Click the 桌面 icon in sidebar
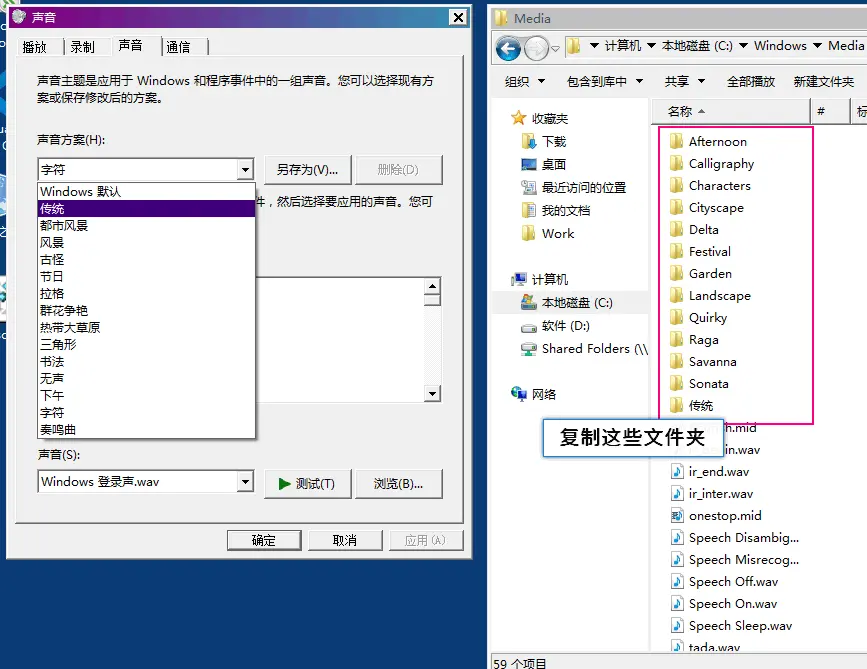The image size is (867, 669). [529, 164]
